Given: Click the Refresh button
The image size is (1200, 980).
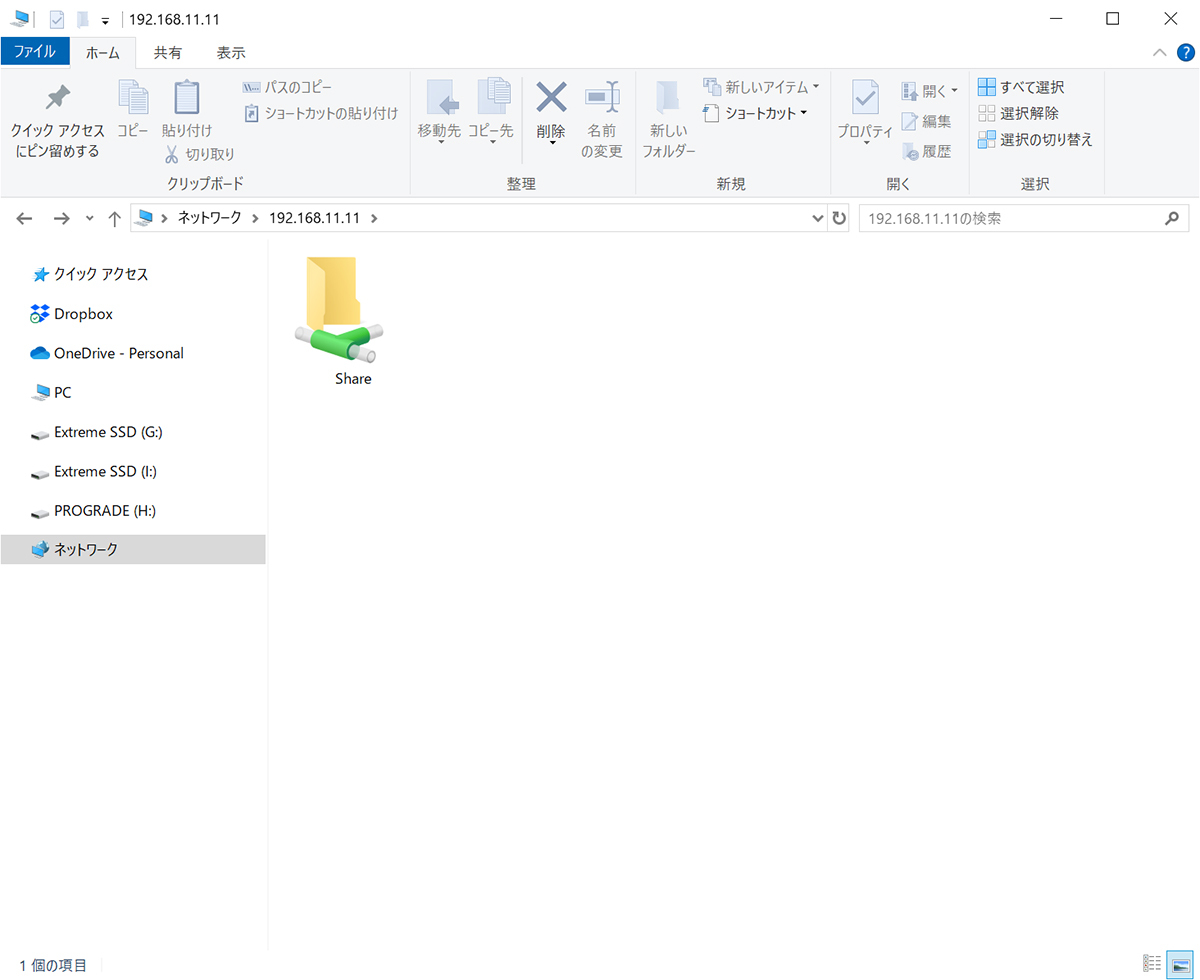Looking at the screenshot, I should pyautogui.click(x=839, y=218).
